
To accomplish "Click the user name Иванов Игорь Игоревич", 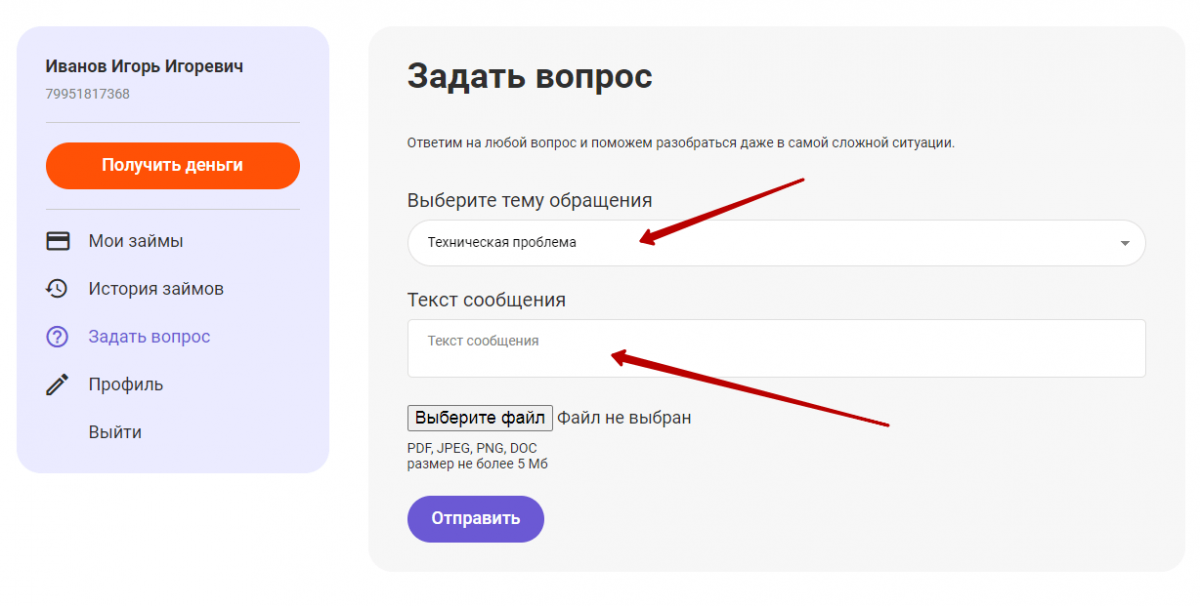I will 144,67.
